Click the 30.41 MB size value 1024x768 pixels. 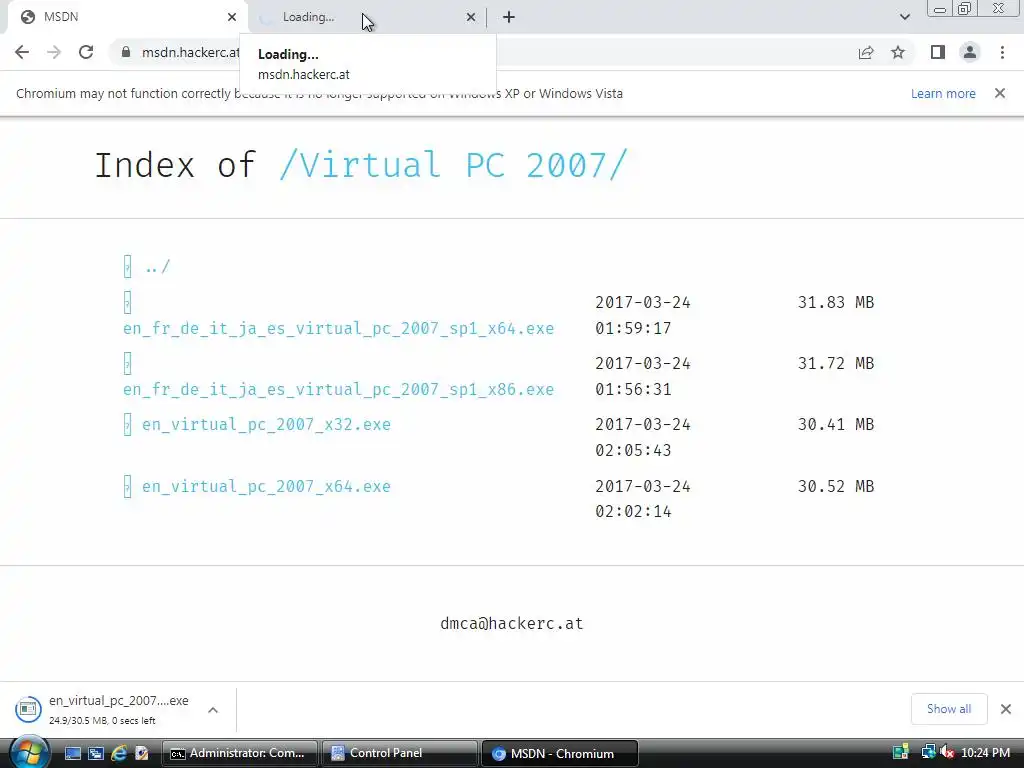click(x=836, y=424)
